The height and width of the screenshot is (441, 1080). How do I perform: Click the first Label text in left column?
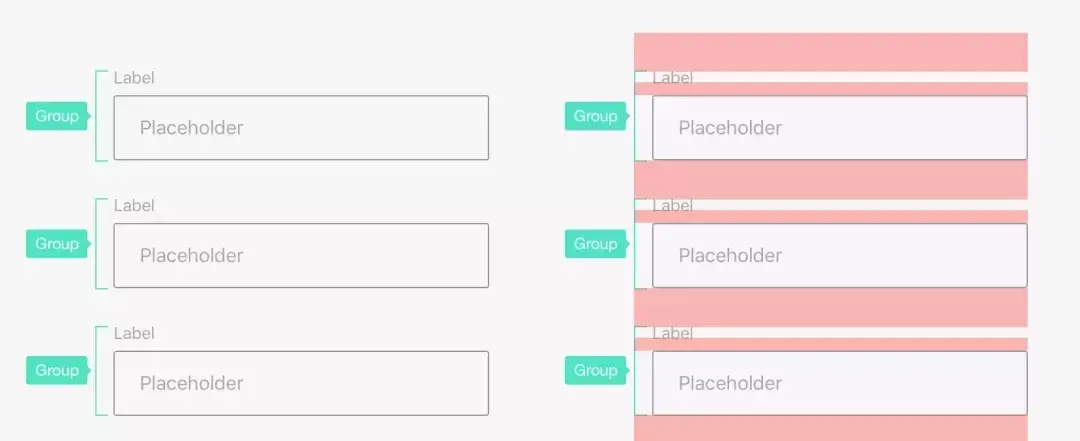pos(134,78)
